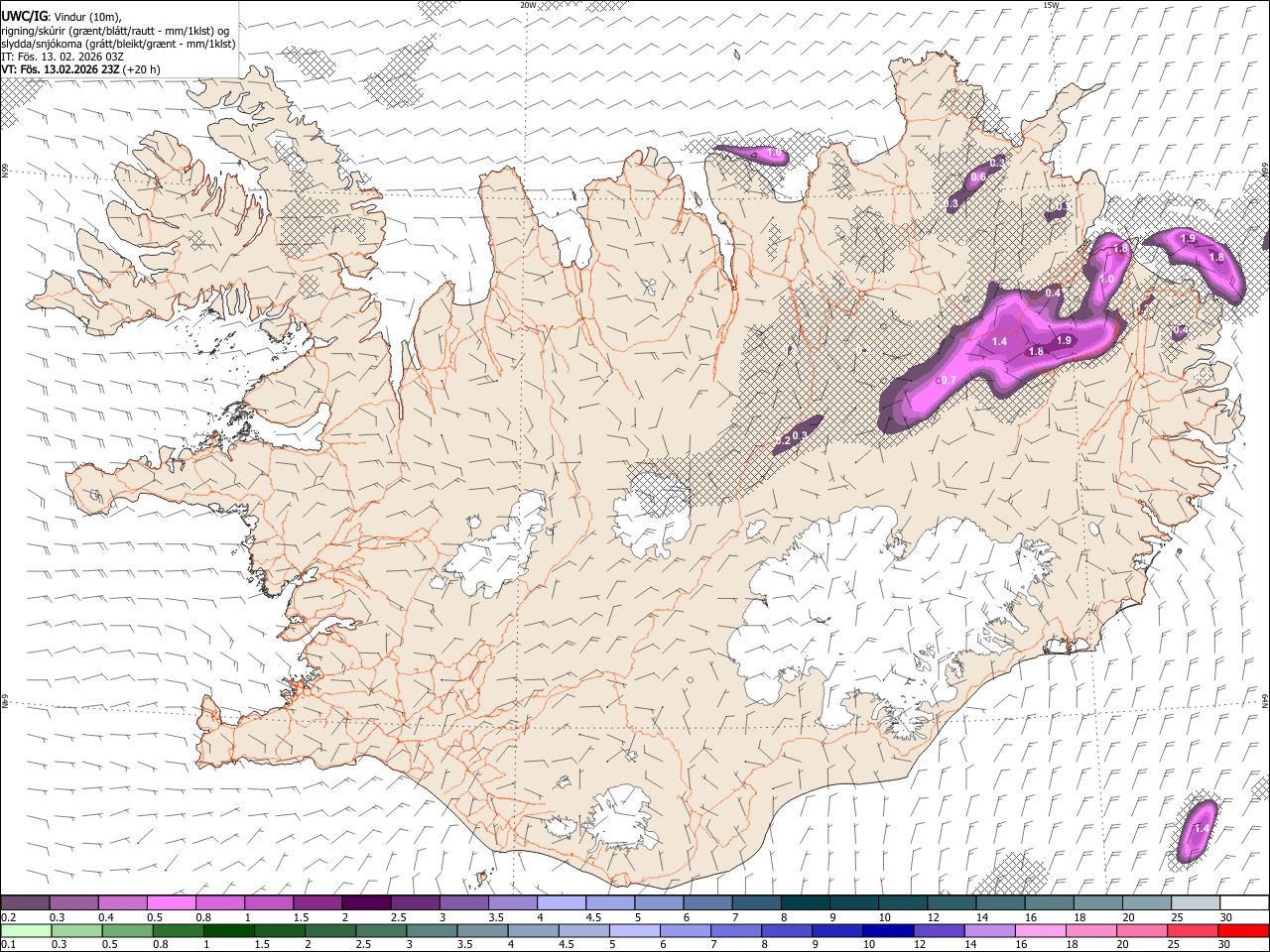Choose the navy blue swatch above lower label 10
This screenshot has width=1270, height=952.
pos(888,930)
